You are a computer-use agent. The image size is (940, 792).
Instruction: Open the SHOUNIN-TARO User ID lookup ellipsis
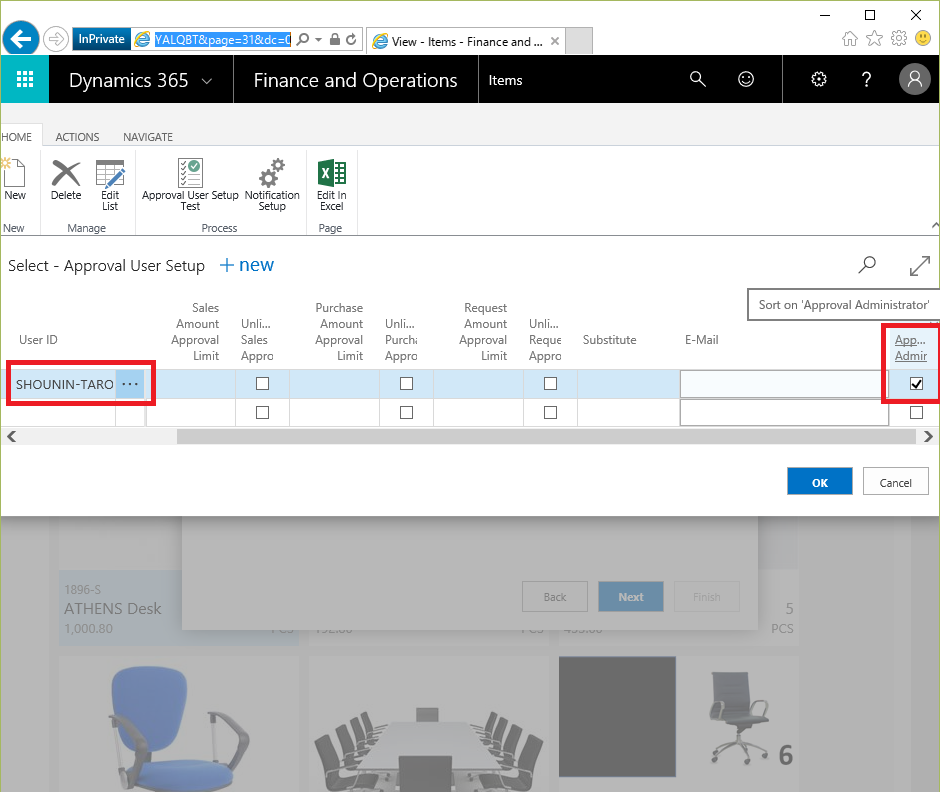130,384
